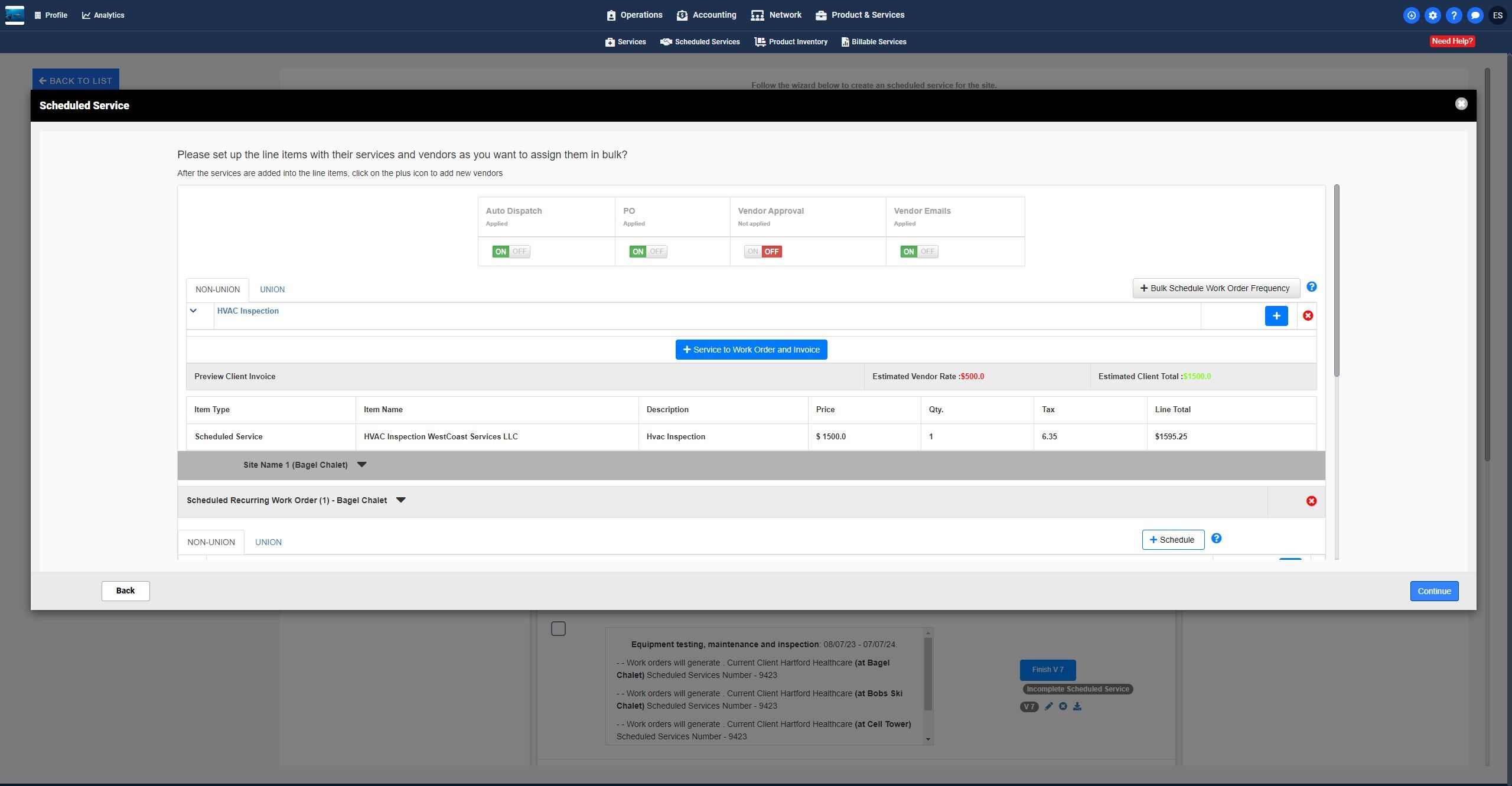Click help icon next to Bulk Schedule button
The image size is (1512, 786).
click(1311, 287)
